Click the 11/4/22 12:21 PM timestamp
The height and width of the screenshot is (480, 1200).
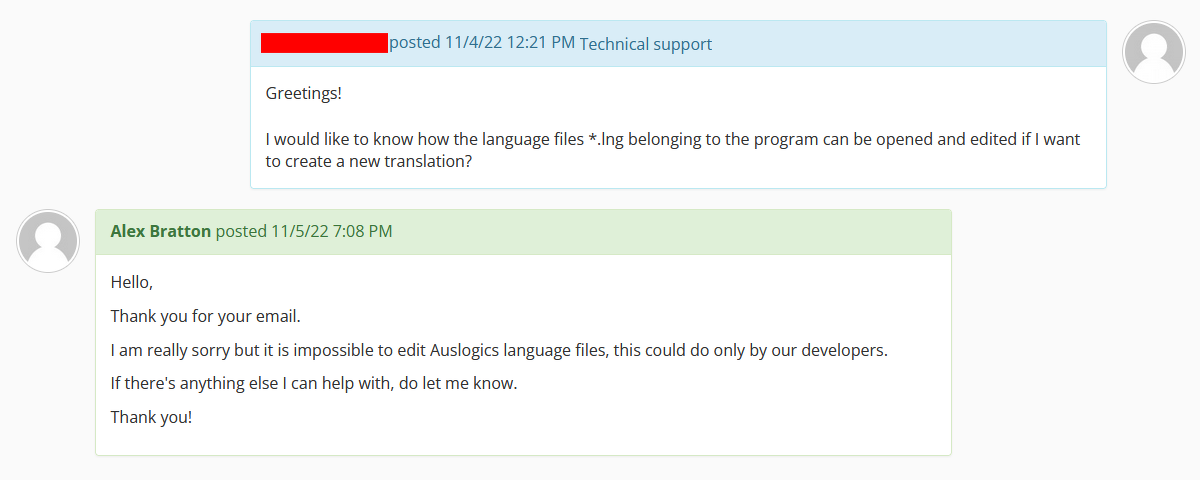coord(509,43)
